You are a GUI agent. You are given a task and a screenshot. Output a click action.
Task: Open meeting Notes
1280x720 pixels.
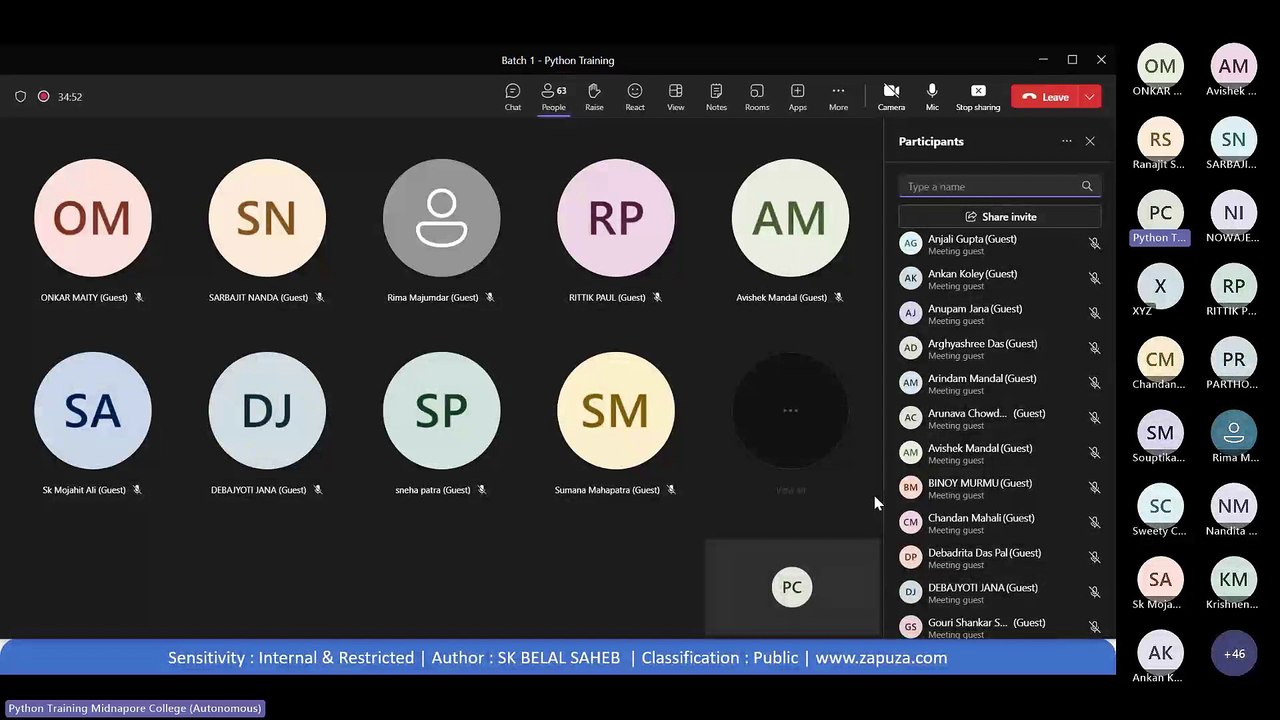pyautogui.click(x=716, y=96)
